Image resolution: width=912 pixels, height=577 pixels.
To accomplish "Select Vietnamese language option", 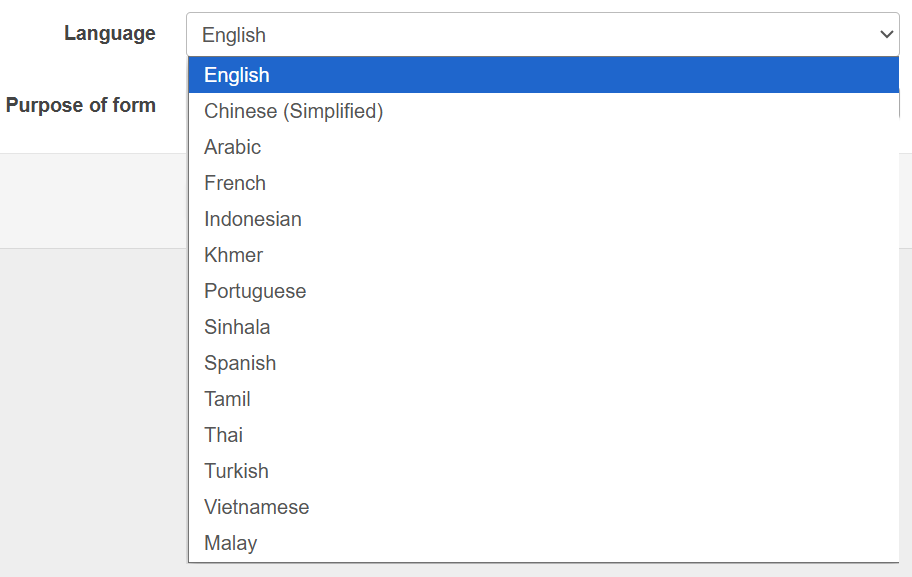I will (x=256, y=507).
